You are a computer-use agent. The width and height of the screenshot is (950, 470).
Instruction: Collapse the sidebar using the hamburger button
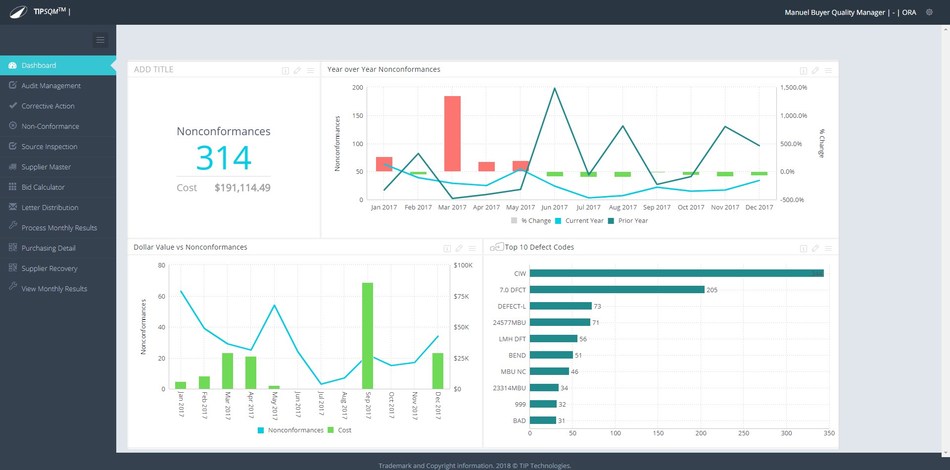click(100, 40)
